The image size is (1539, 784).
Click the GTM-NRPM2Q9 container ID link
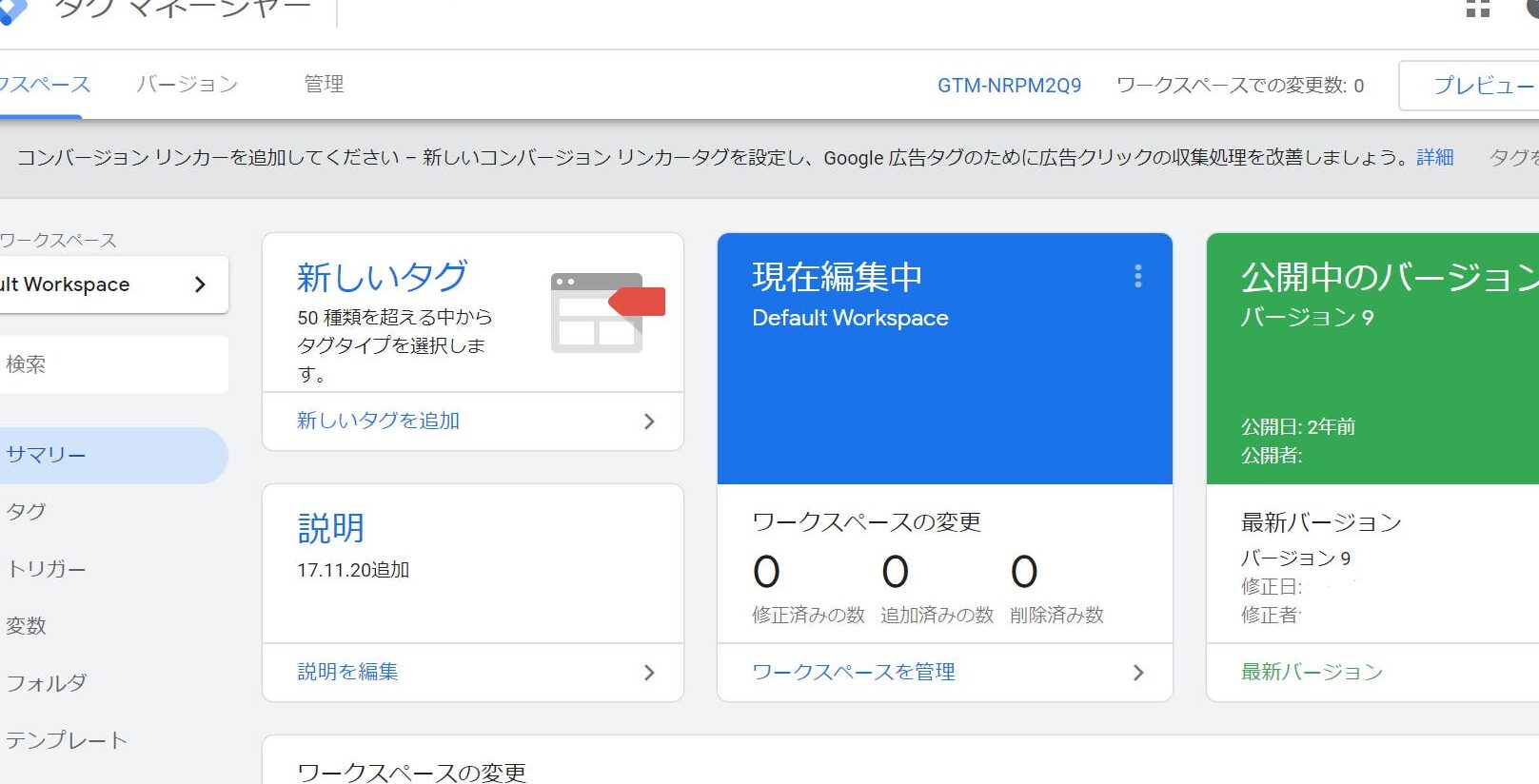click(x=1009, y=86)
